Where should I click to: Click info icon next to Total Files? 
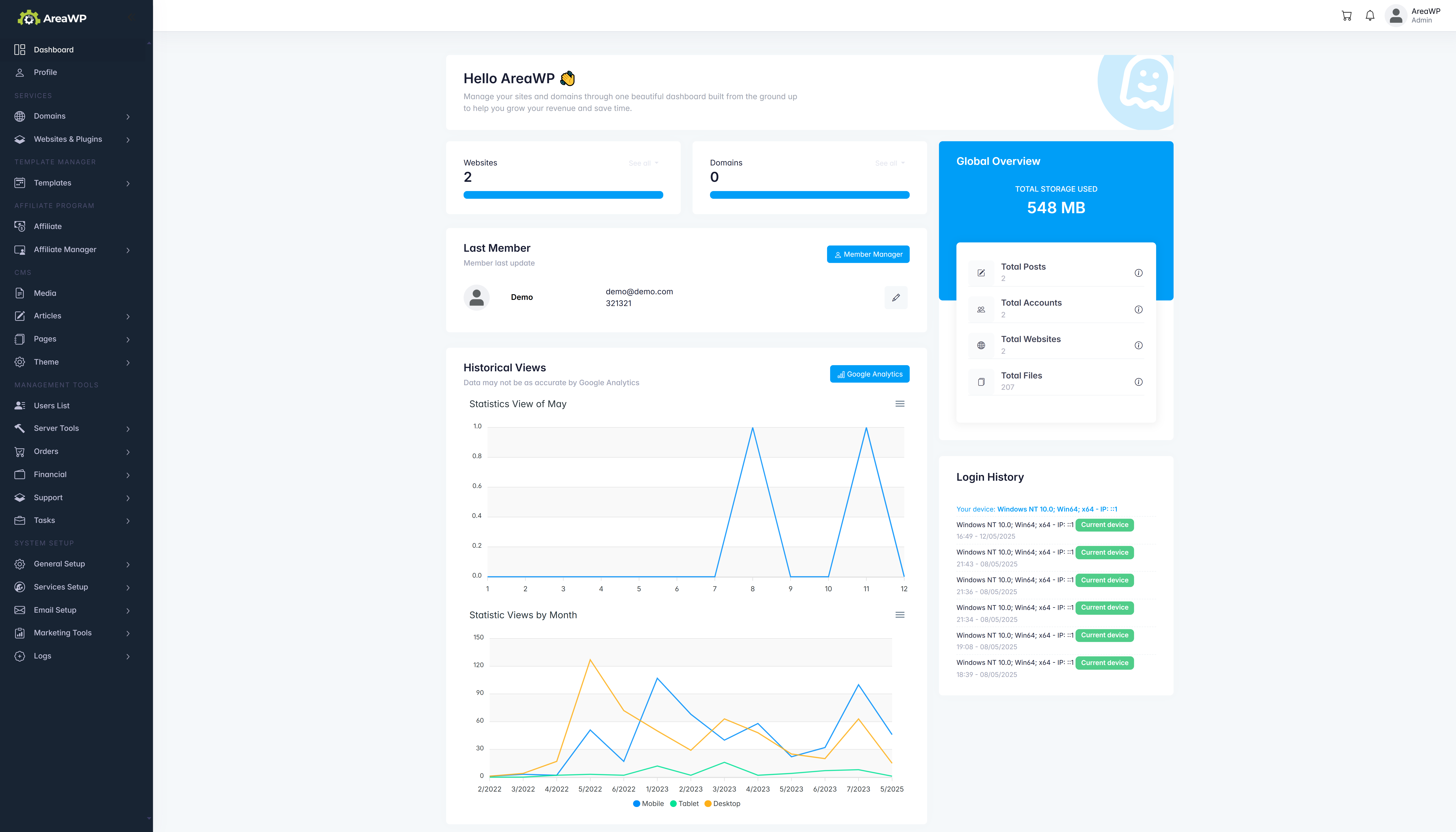coord(1138,382)
